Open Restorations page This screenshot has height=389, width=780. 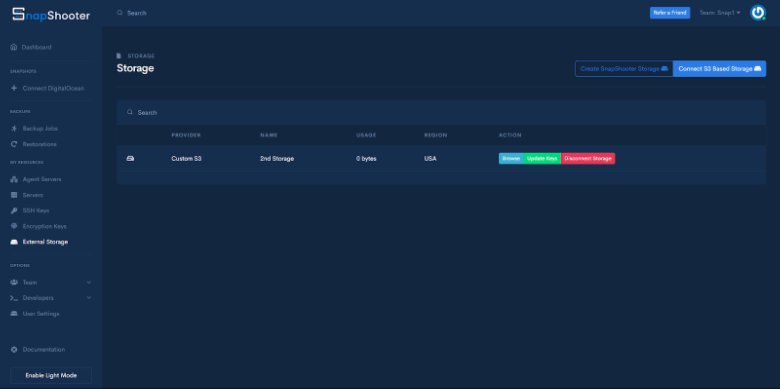click(40, 144)
